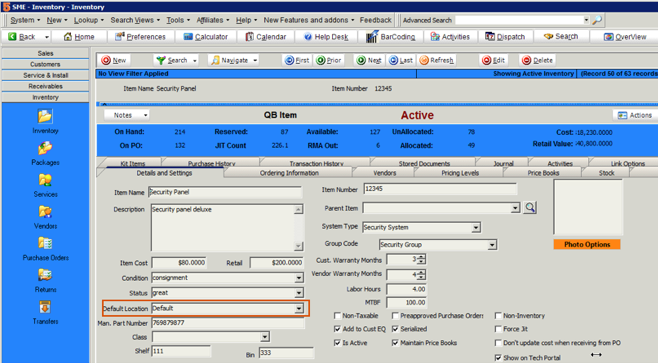Toggle the Serialized checkbox
Screen dimensions: 658x363
[395, 329]
